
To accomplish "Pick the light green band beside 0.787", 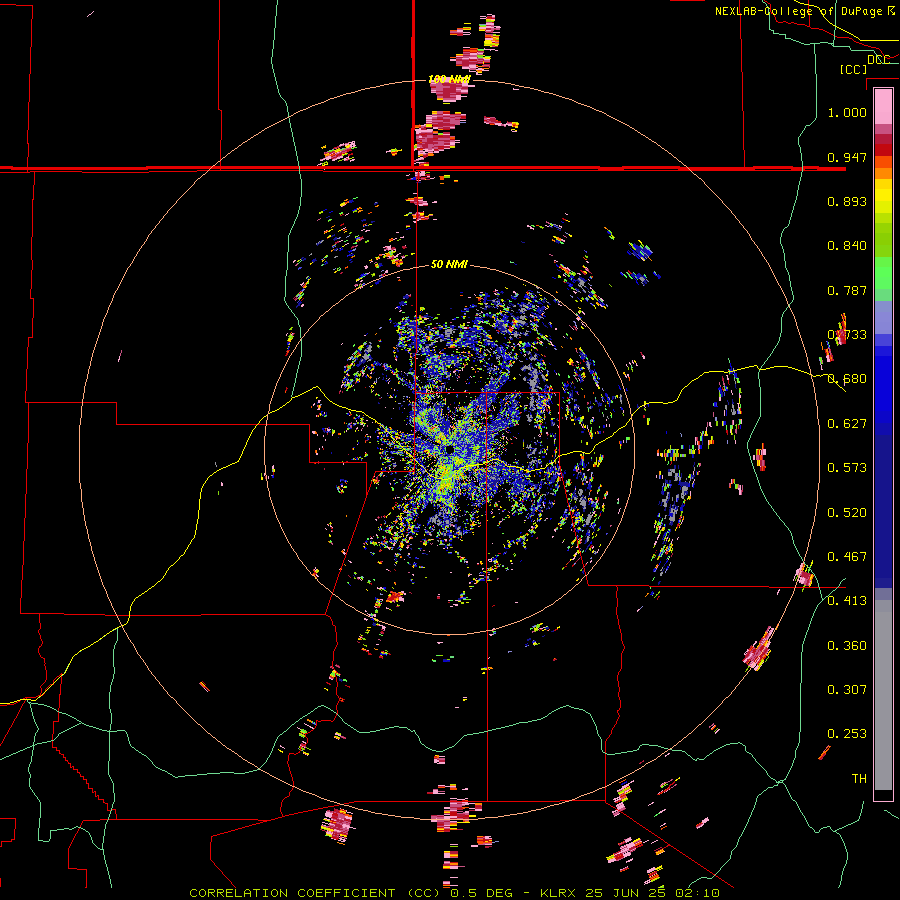I will coord(883,278).
